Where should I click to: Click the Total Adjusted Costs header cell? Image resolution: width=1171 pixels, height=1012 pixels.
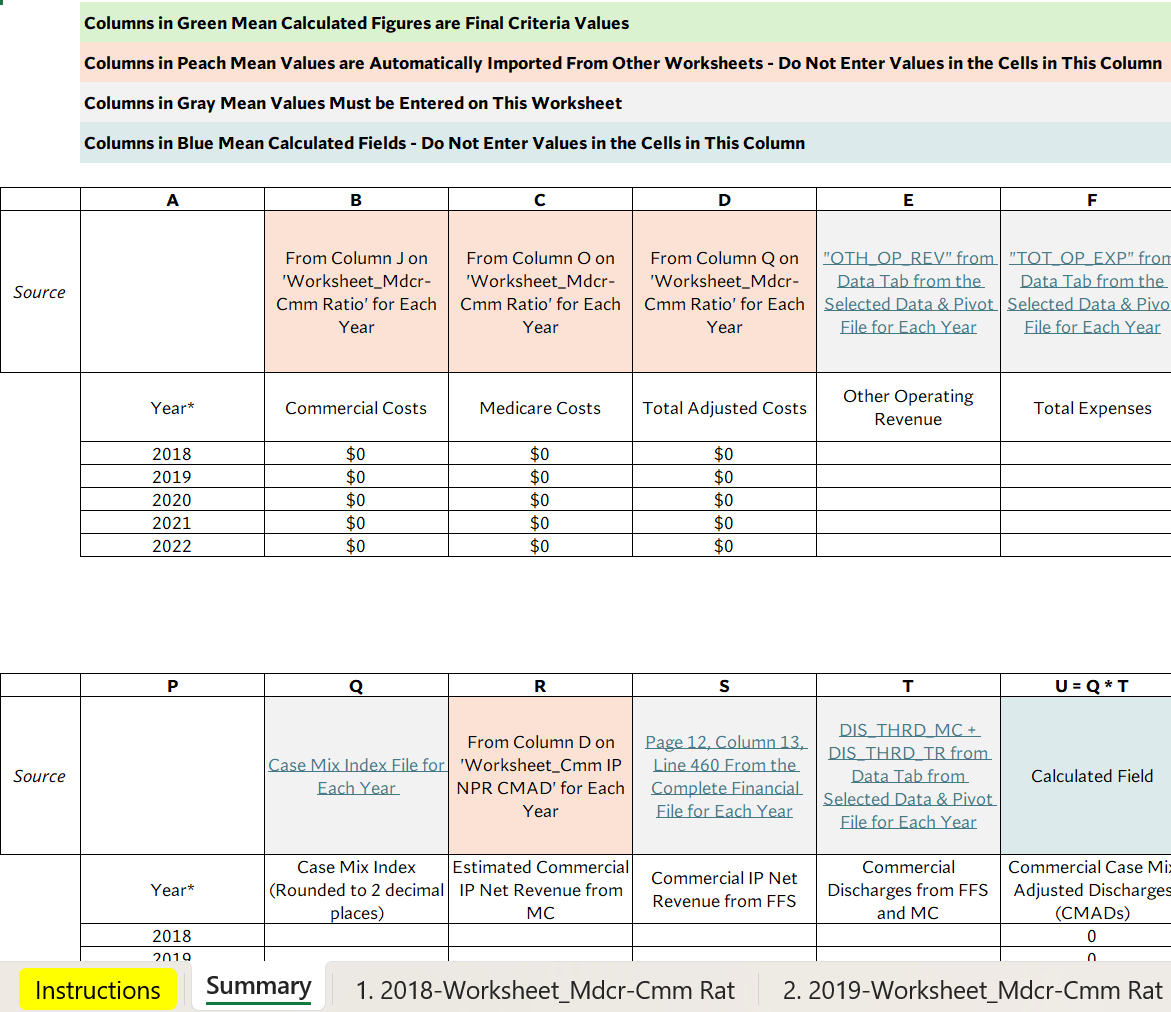[x=724, y=407]
